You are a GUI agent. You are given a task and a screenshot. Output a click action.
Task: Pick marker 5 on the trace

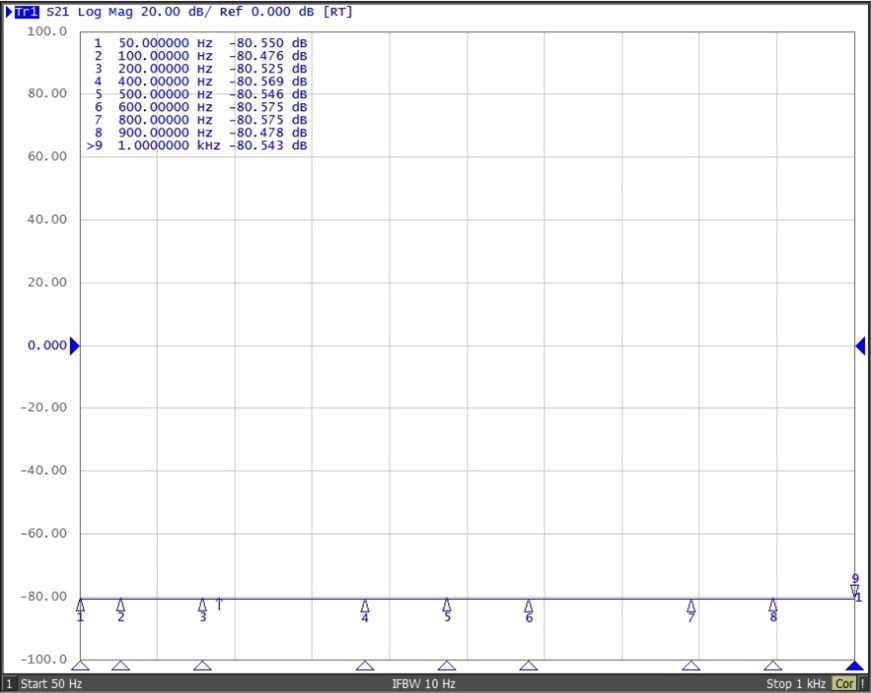447,606
